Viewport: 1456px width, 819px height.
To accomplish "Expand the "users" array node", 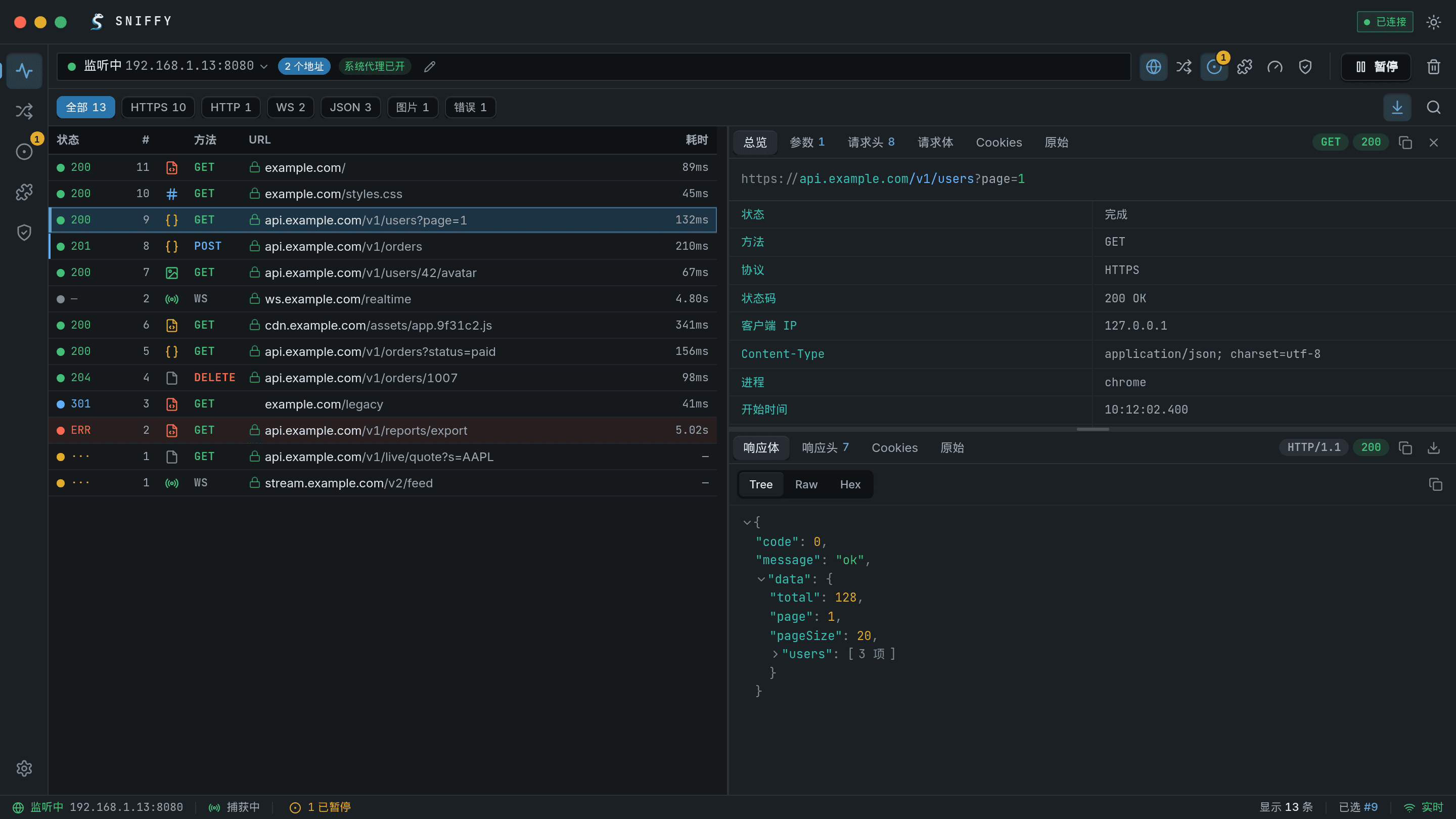I will pos(776,654).
